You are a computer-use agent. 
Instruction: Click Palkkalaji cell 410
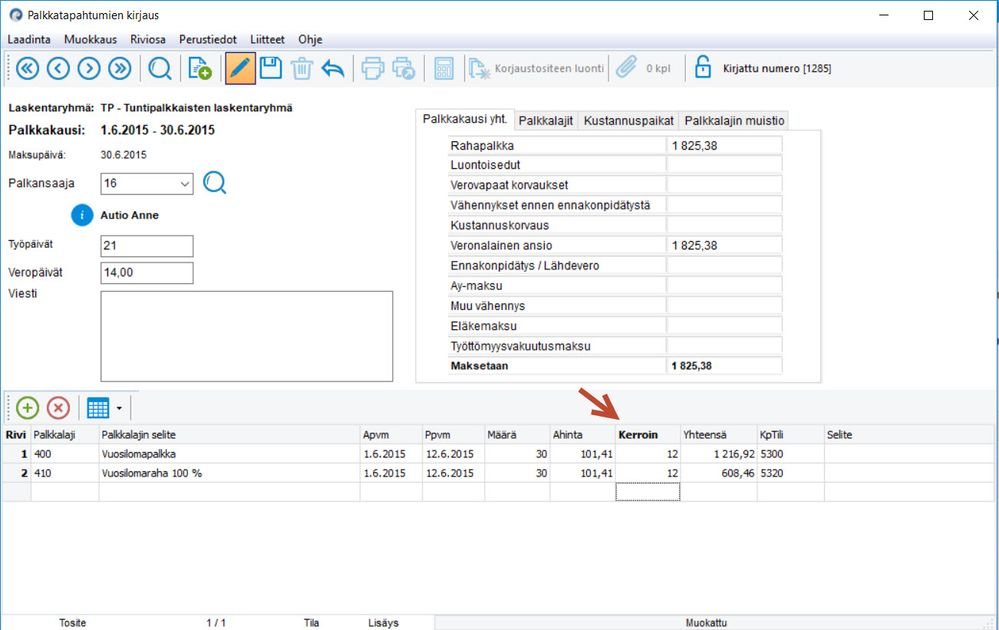[64, 473]
